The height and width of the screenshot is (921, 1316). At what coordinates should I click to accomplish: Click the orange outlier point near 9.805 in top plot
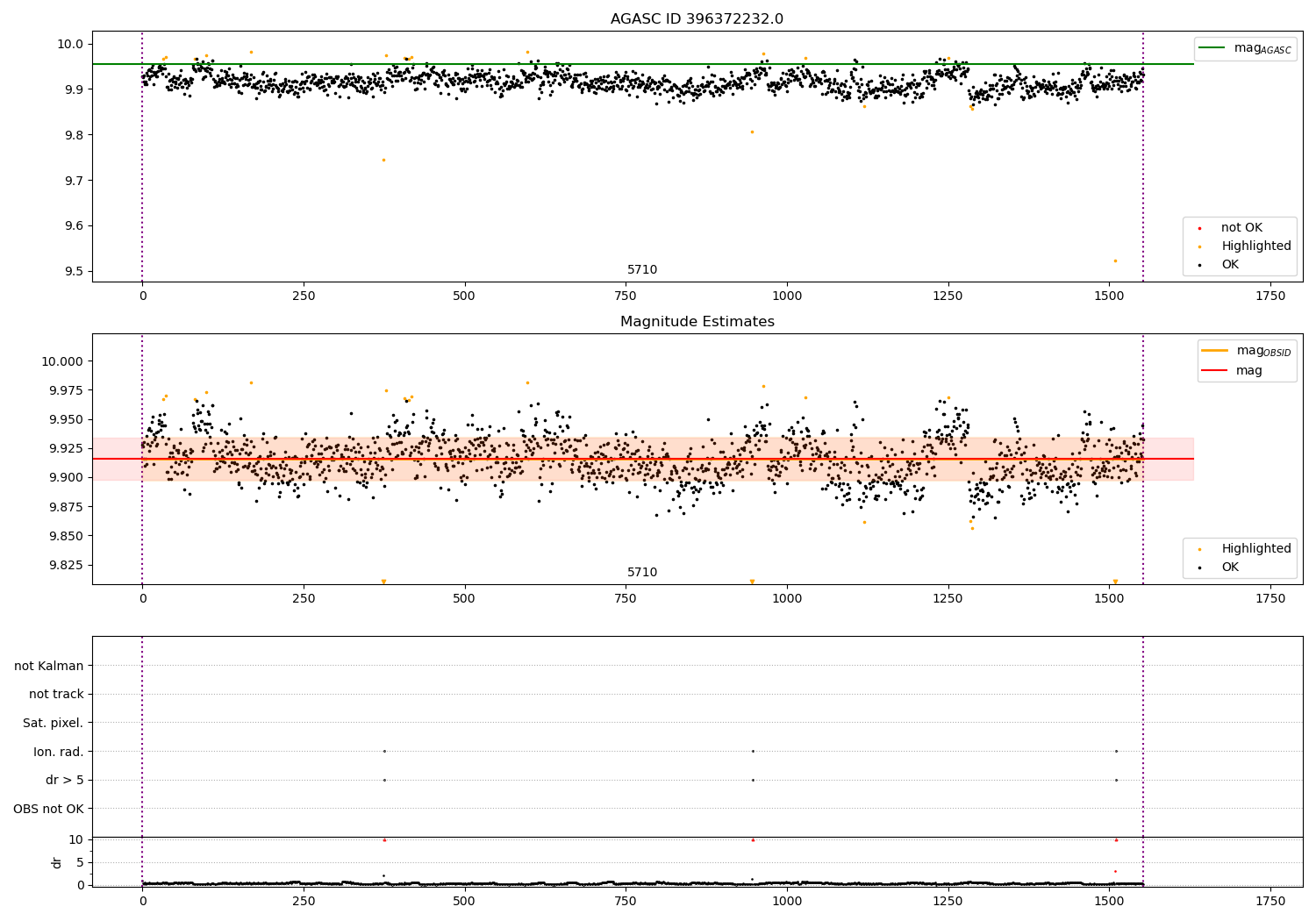click(x=752, y=132)
